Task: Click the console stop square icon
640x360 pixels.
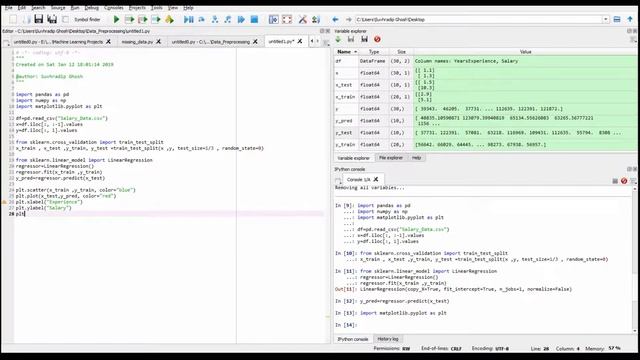Action: [x=615, y=181]
